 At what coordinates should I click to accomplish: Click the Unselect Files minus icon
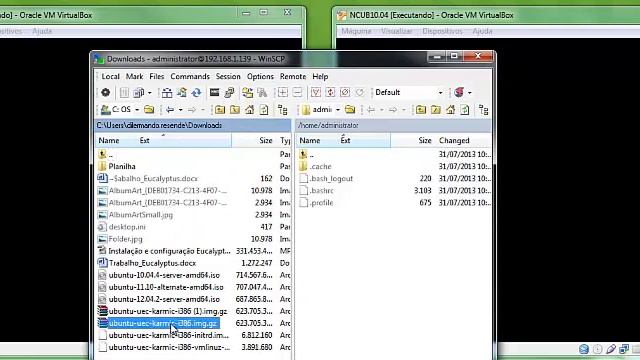pos(297,93)
